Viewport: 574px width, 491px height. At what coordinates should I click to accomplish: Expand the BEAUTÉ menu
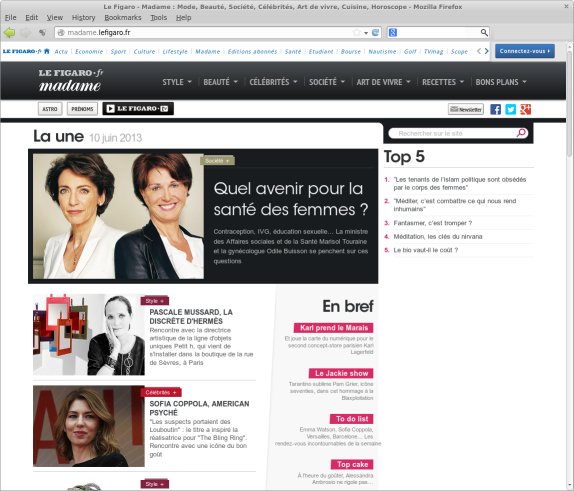(x=220, y=82)
